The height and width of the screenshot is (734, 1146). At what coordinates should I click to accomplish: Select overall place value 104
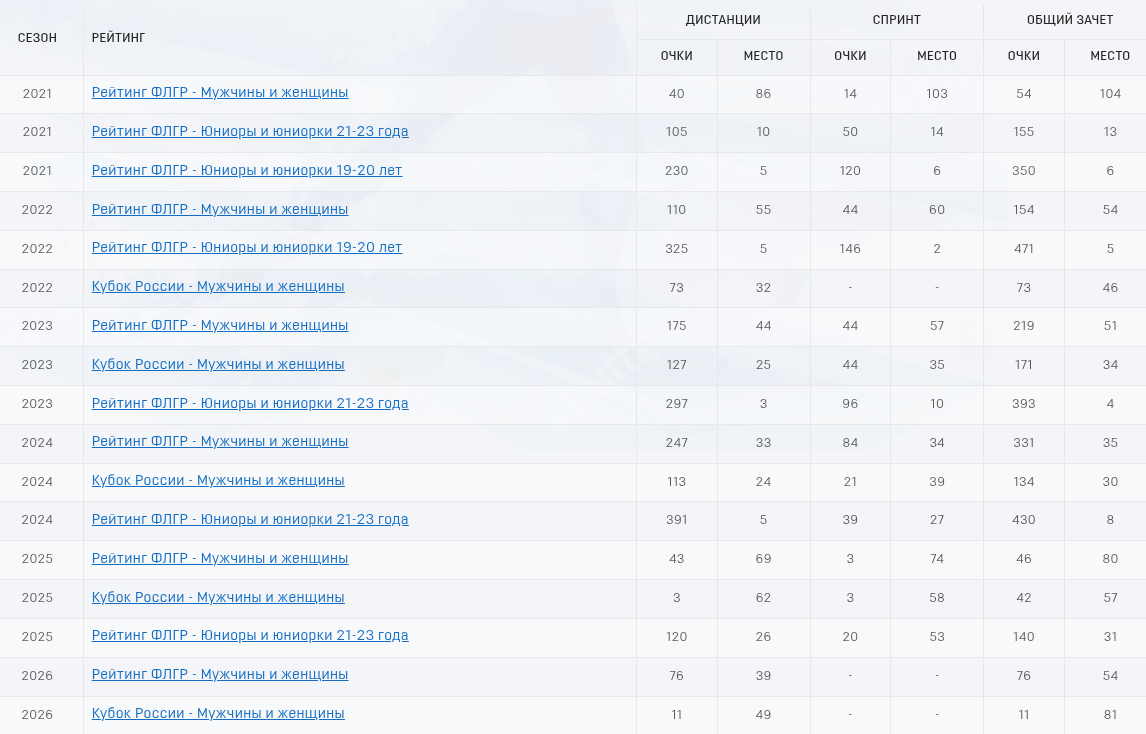pos(1110,94)
